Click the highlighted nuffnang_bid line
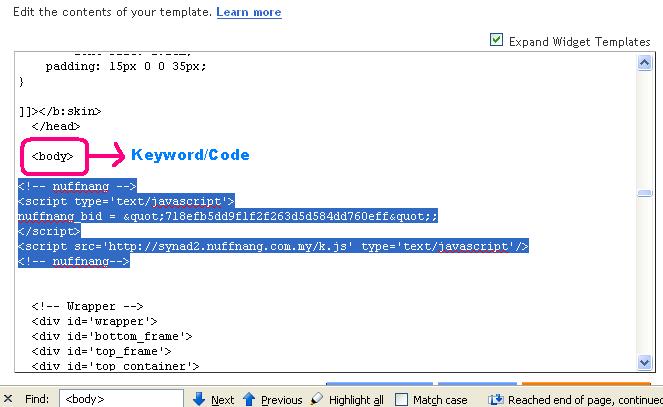Image resolution: width=663 pixels, height=407 pixels. point(227,216)
